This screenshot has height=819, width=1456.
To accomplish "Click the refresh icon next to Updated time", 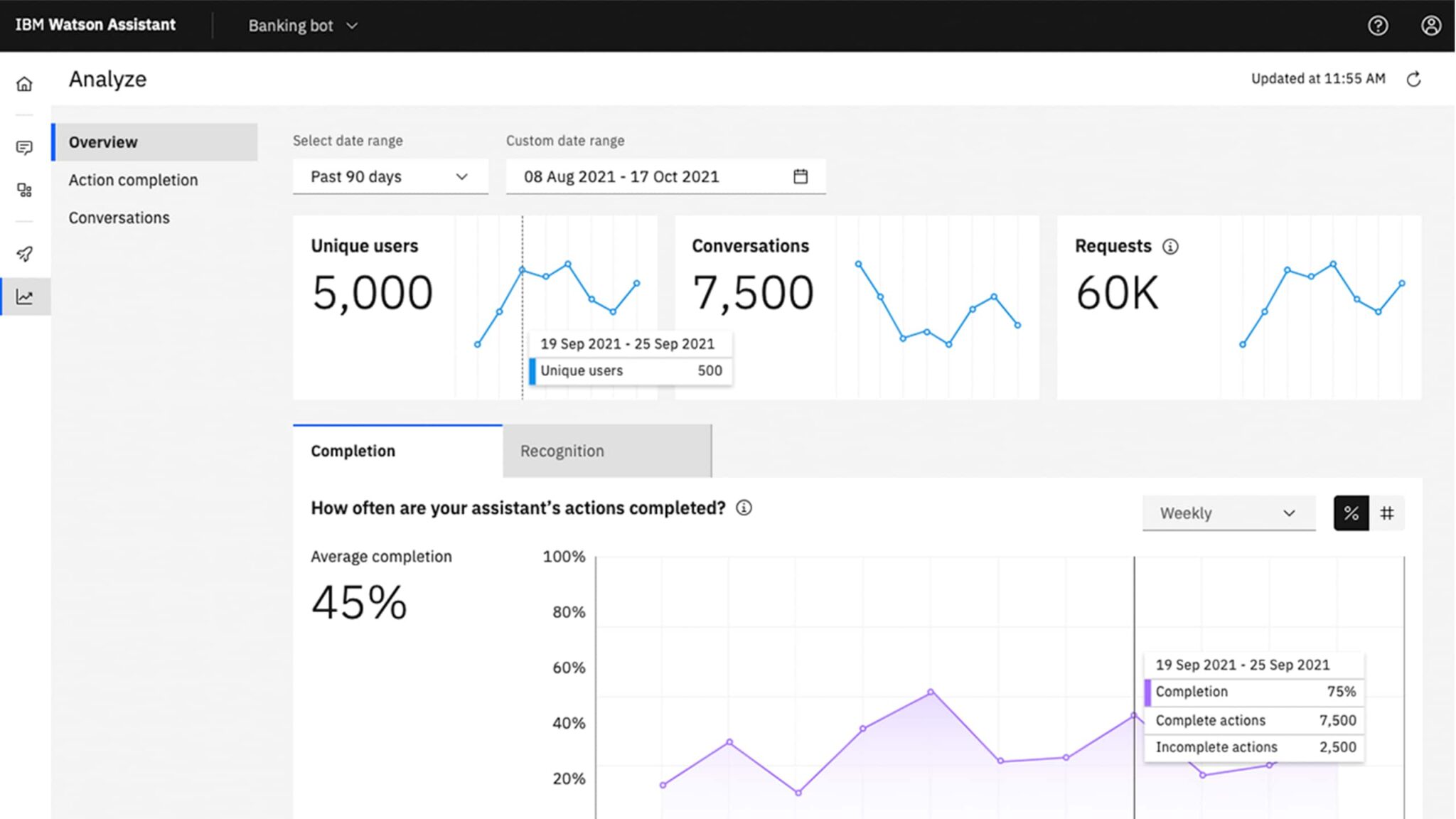I will coord(1415,80).
